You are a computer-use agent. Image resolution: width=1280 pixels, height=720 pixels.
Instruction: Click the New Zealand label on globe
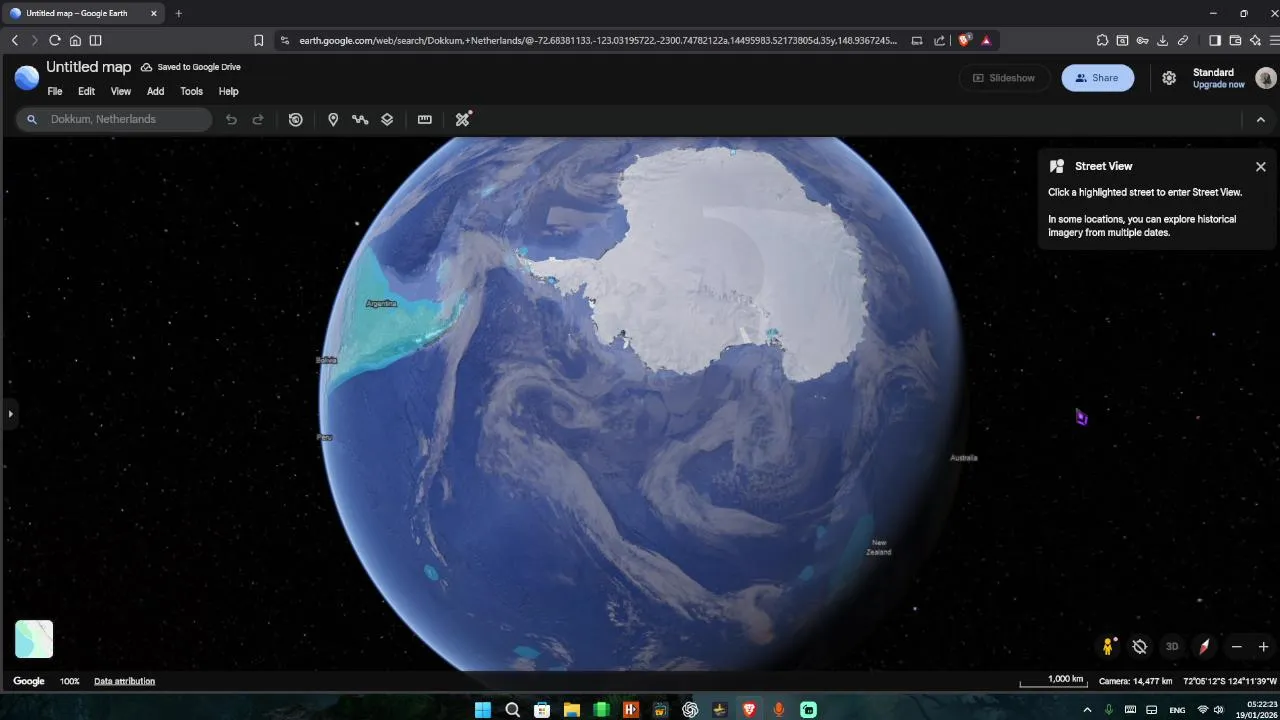pyautogui.click(x=879, y=547)
